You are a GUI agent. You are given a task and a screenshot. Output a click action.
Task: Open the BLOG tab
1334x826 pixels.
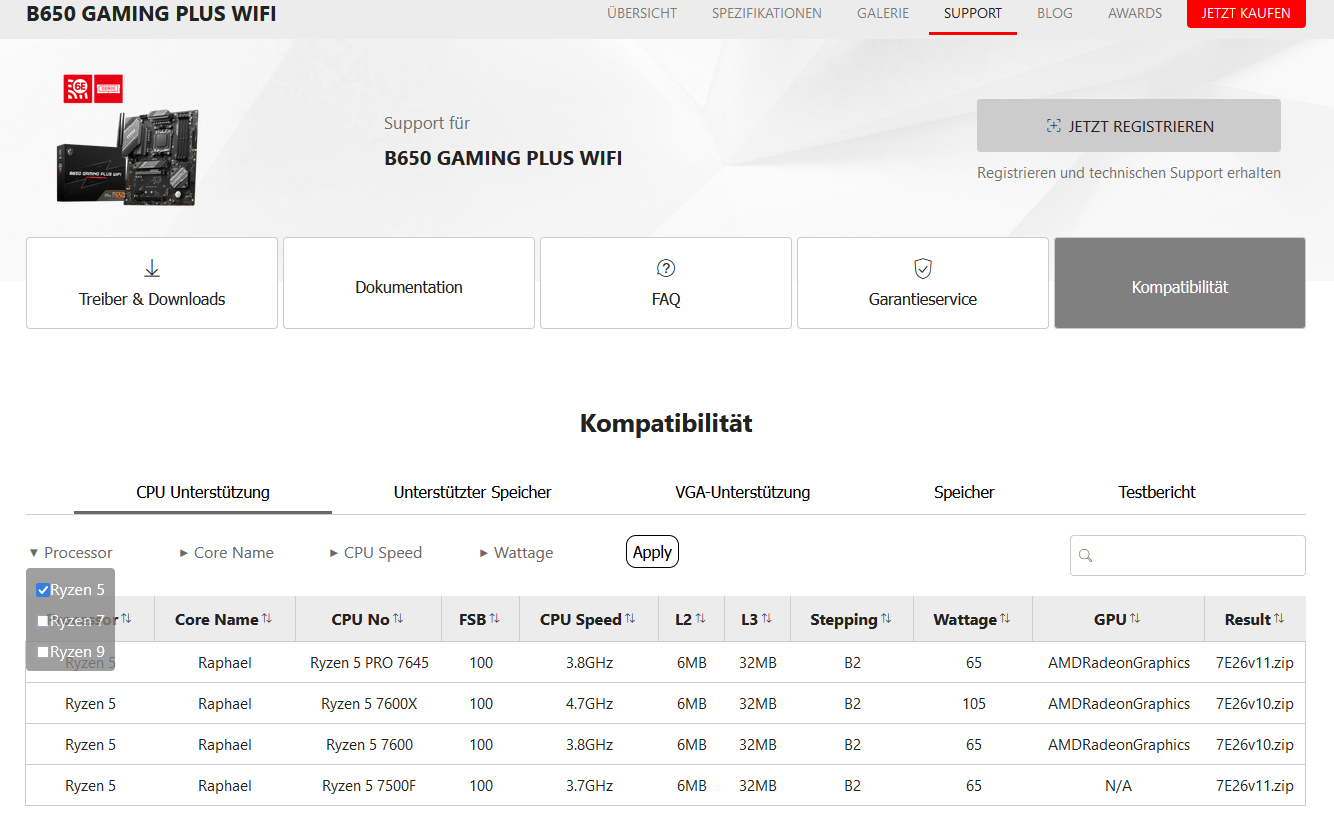pos(1055,13)
